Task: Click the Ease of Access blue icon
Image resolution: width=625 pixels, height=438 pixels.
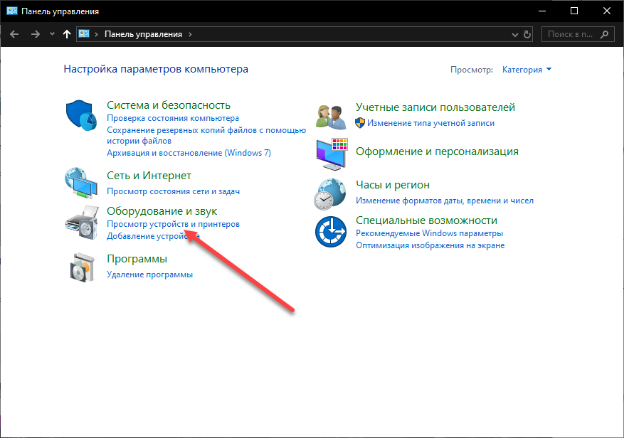Action: (x=330, y=232)
